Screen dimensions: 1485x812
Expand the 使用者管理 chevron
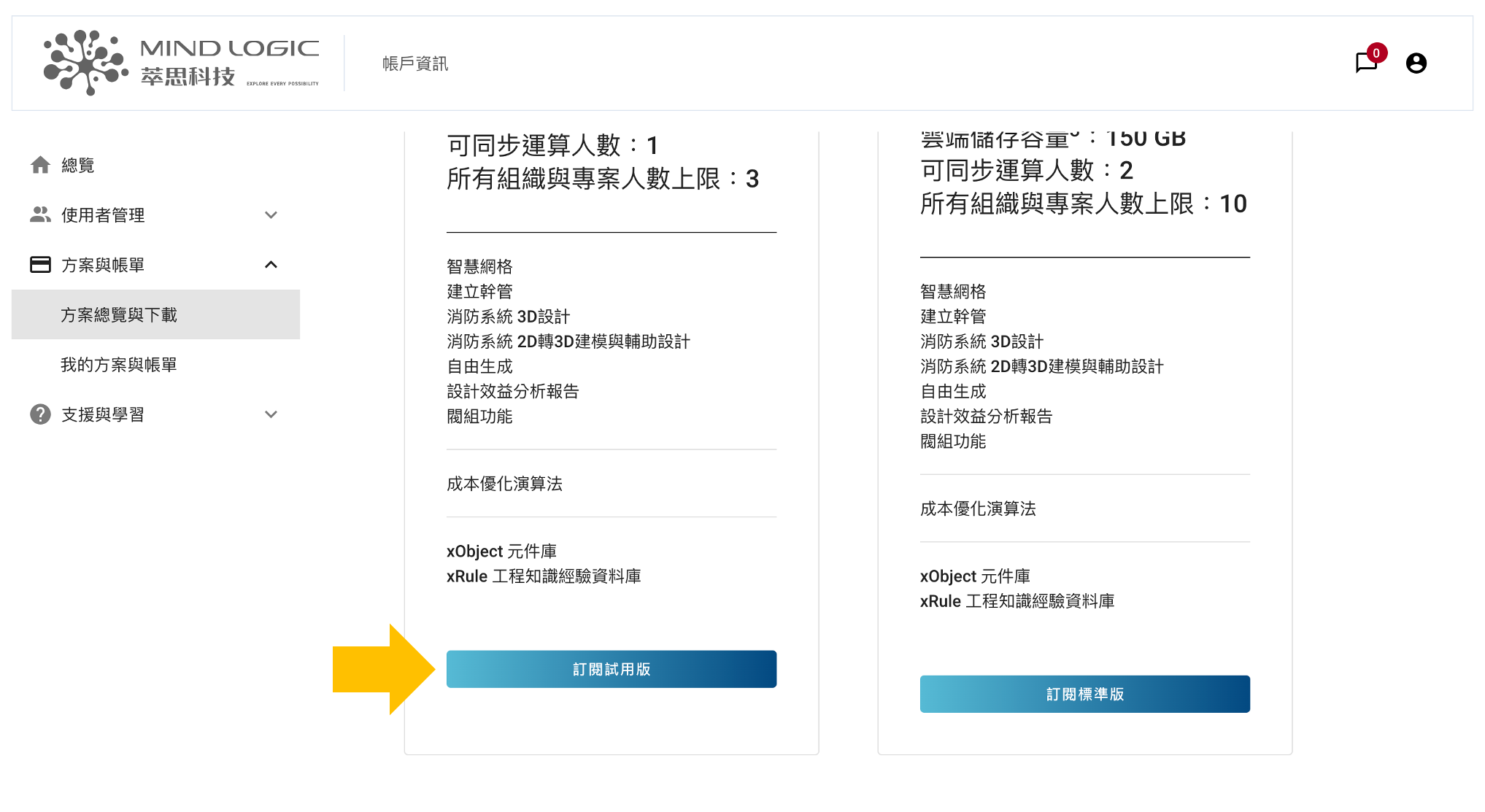click(271, 214)
